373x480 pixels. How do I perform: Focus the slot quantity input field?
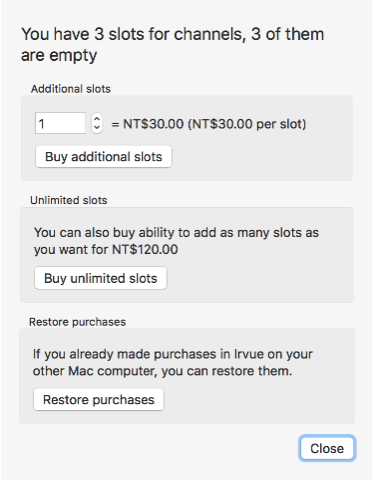60,123
